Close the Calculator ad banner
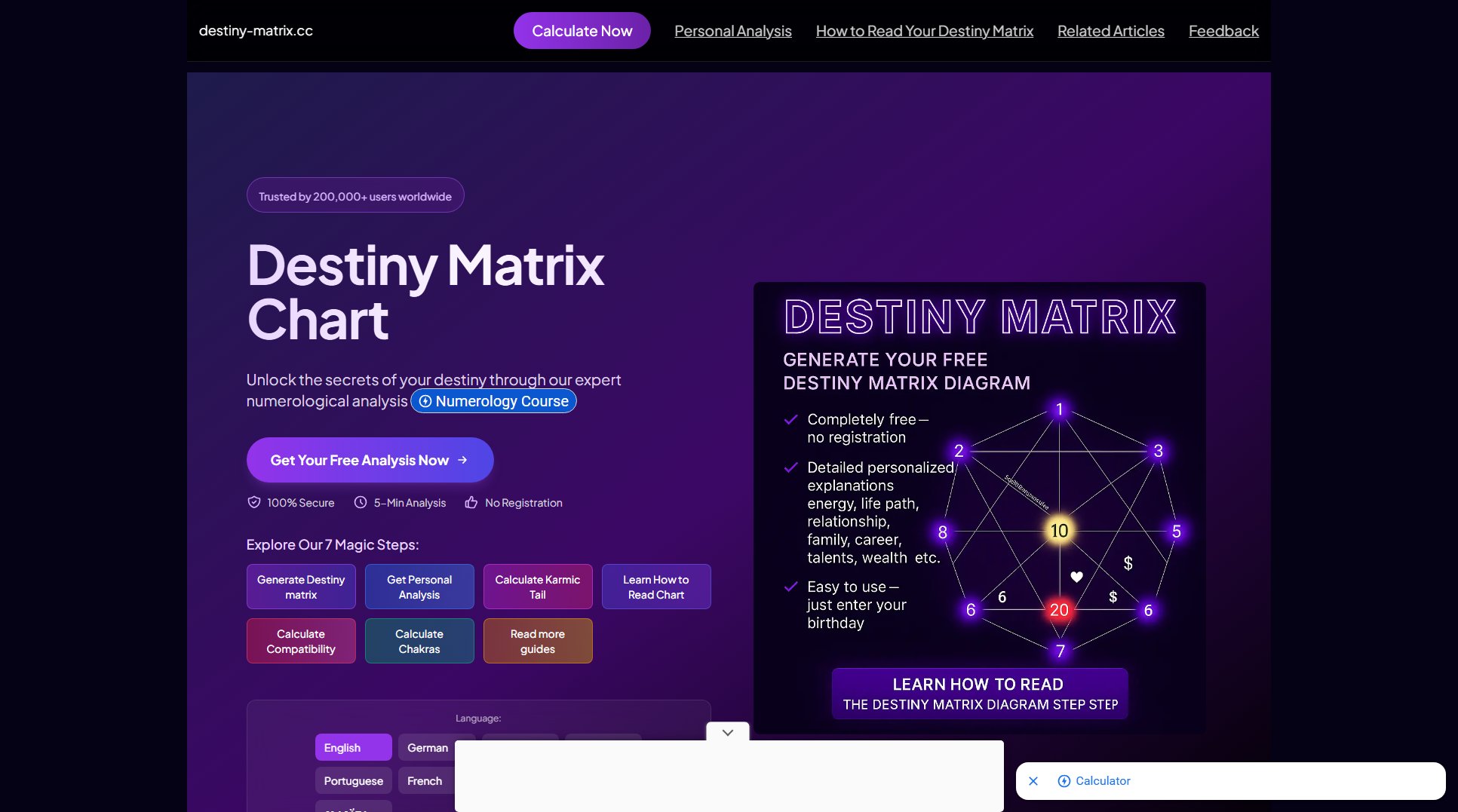1458x812 pixels. click(x=1033, y=781)
